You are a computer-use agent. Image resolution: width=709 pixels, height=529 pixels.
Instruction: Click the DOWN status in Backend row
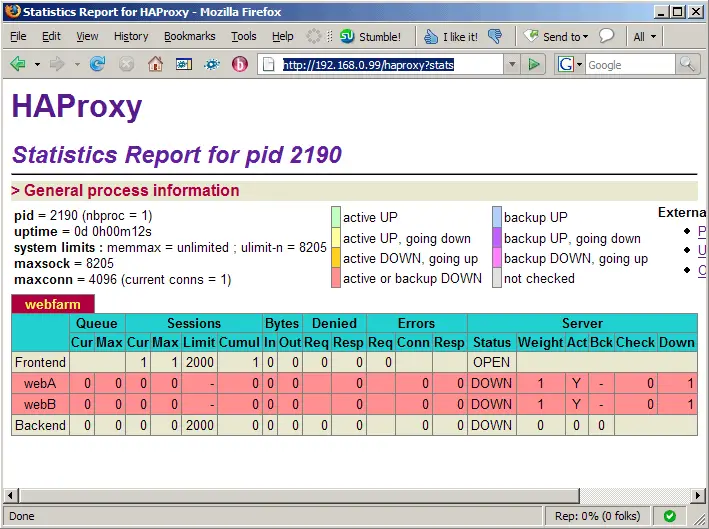[x=492, y=425]
